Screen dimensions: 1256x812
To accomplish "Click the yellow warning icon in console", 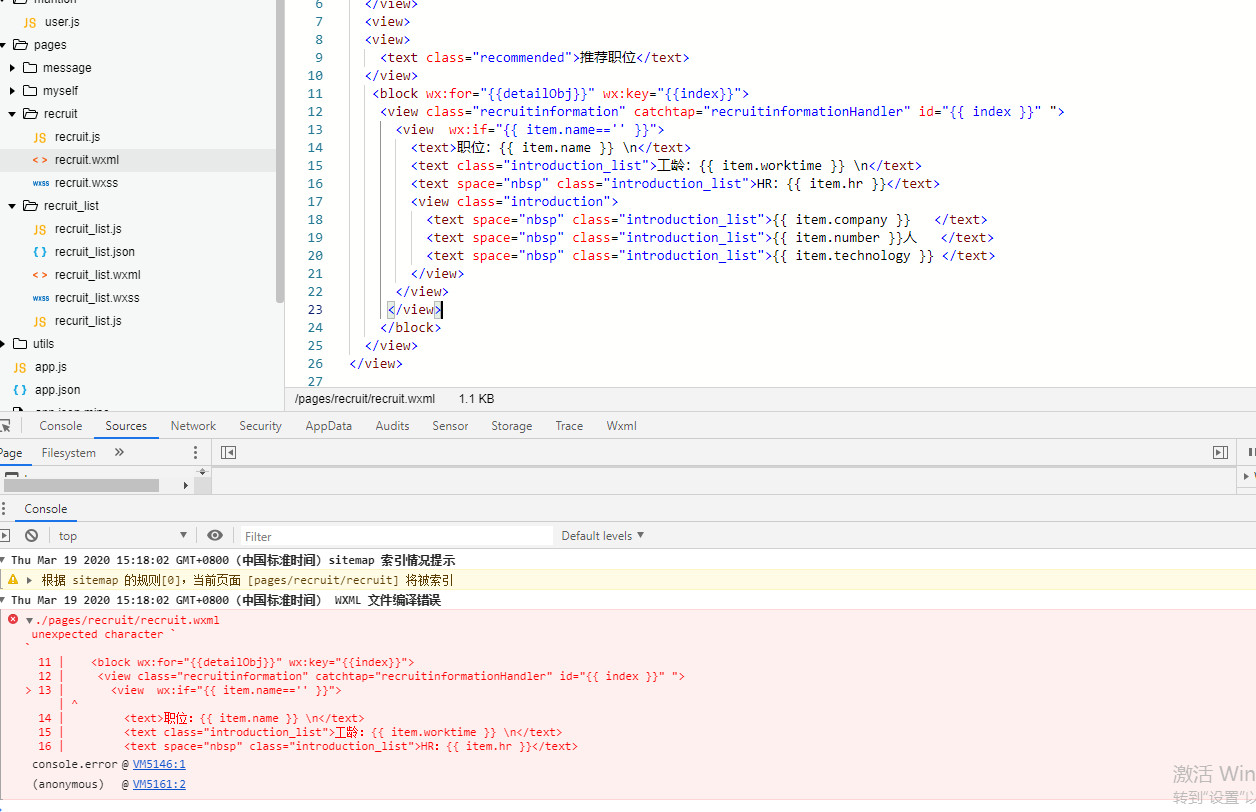I will [13, 580].
